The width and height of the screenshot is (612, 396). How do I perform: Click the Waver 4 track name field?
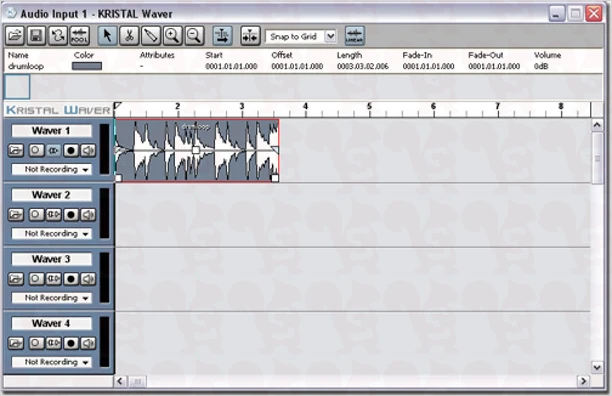52,323
